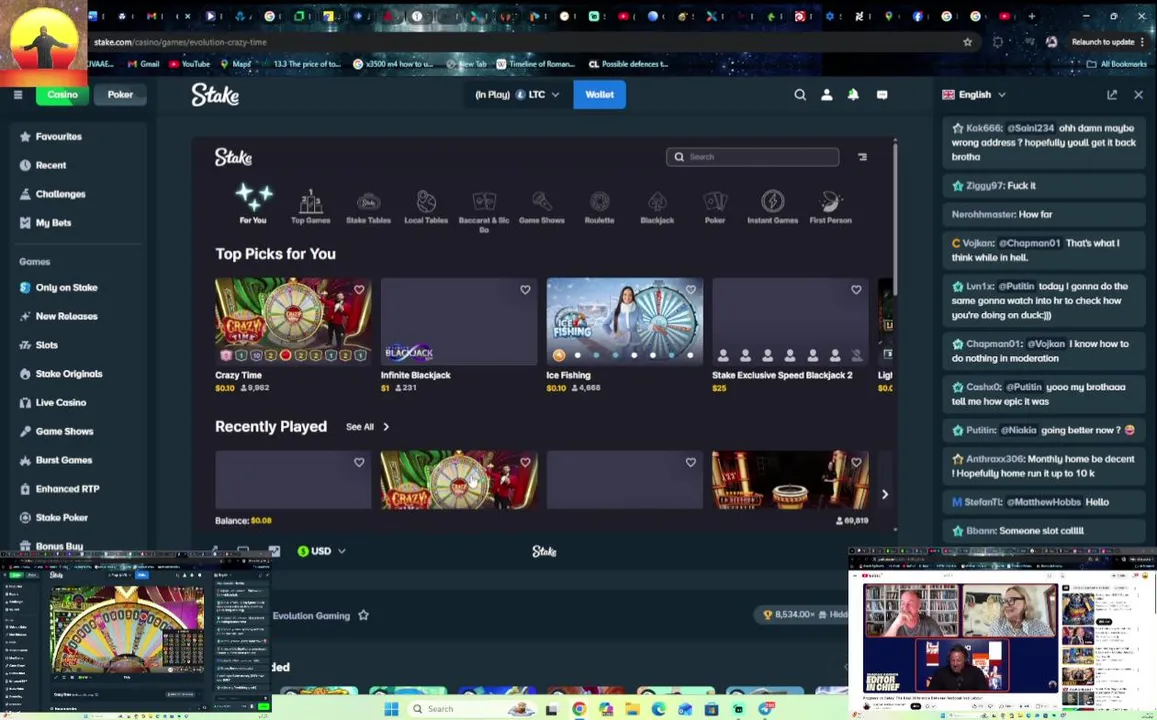
Task: Select the Baccarat & Sic Bo tab
Action: click(x=484, y=211)
